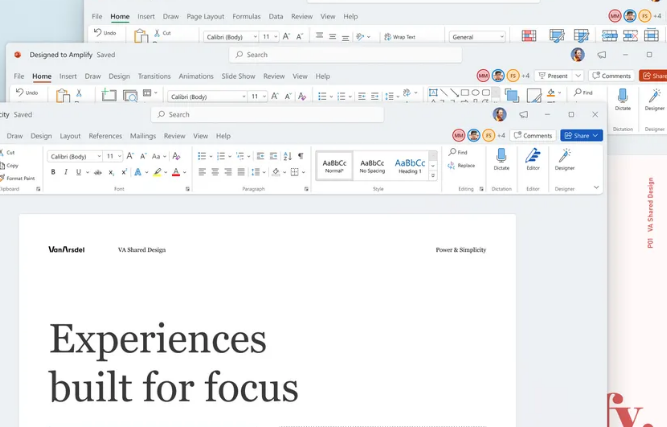
Task: Click Copy in Word clipboard group
Action: tap(9, 165)
